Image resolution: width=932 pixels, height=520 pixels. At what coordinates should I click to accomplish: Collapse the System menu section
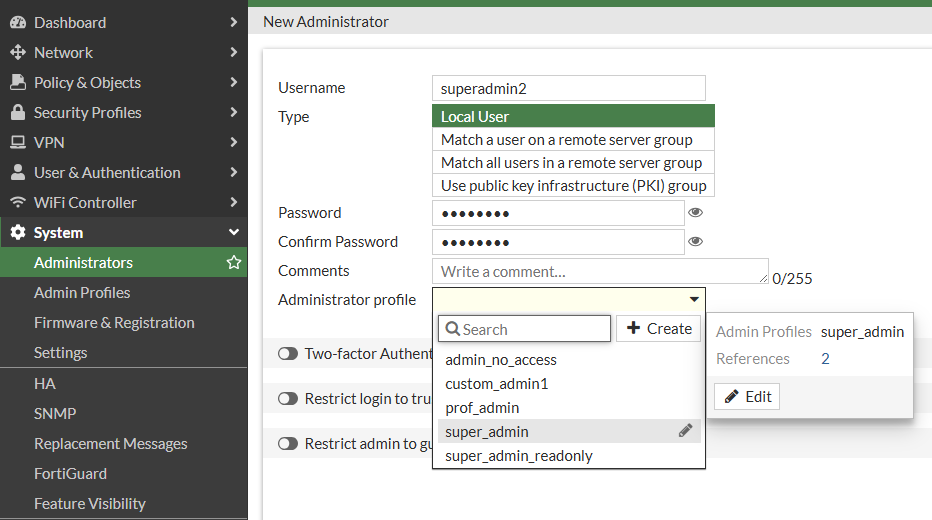[233, 232]
